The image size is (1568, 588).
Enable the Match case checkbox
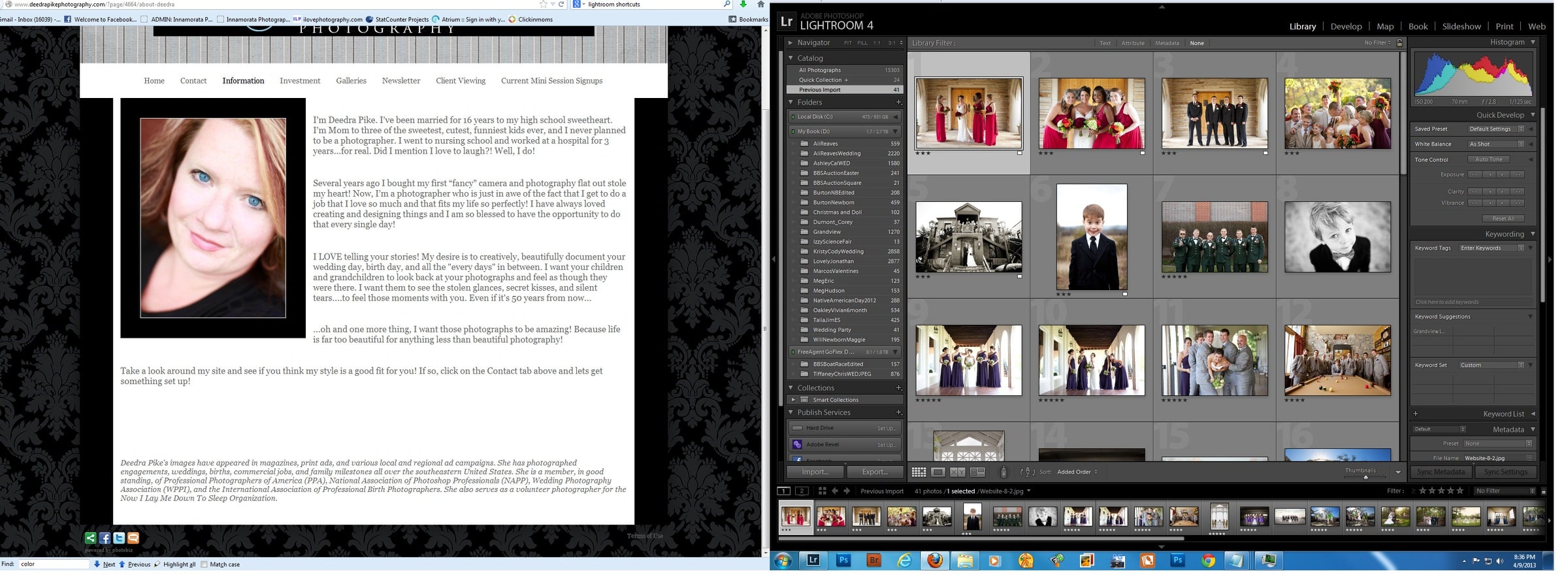click(x=204, y=564)
